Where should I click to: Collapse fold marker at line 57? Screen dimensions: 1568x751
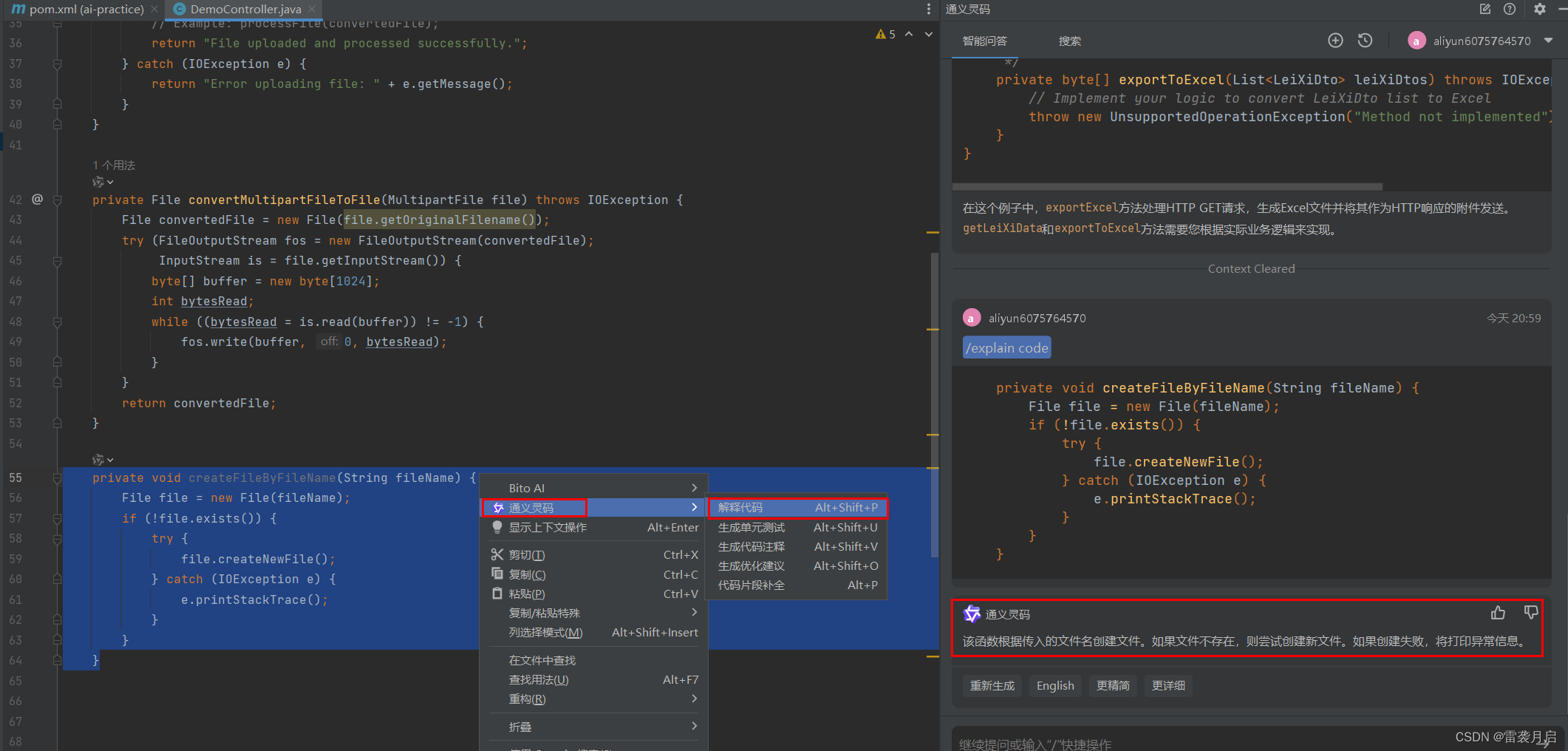point(57,518)
